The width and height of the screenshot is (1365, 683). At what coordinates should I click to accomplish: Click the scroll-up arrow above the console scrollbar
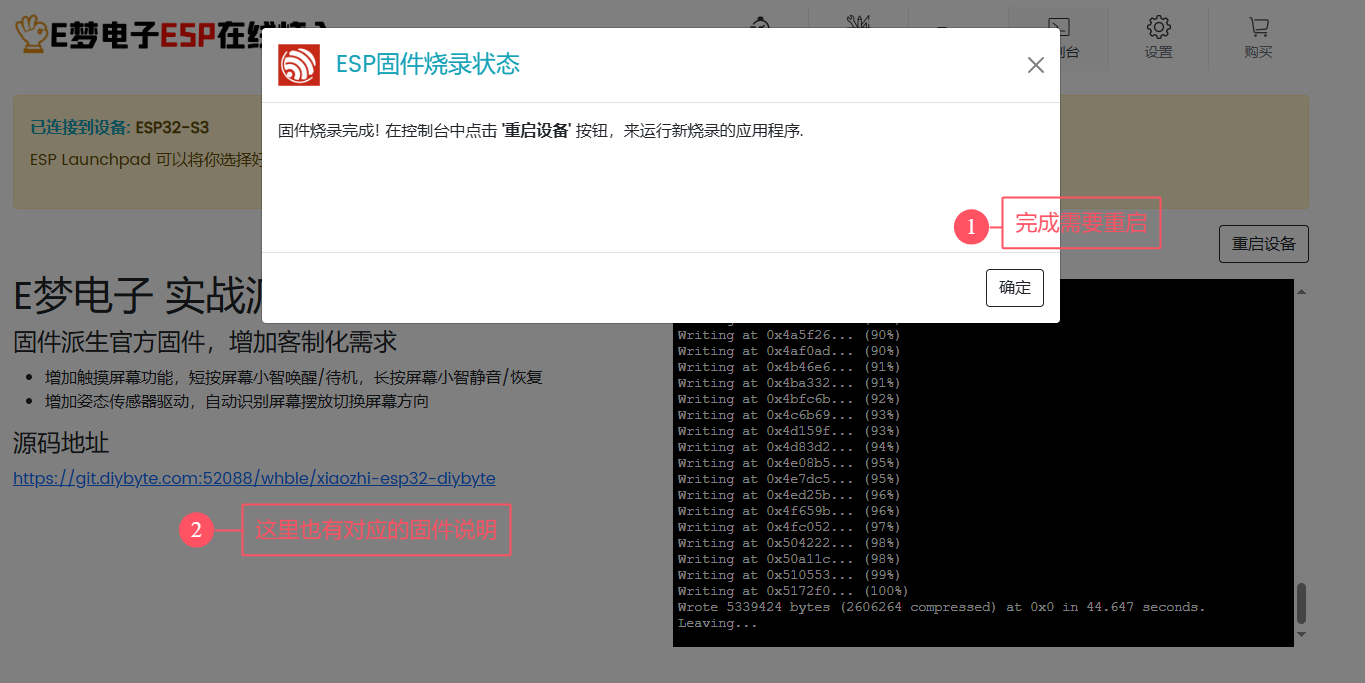click(1301, 290)
